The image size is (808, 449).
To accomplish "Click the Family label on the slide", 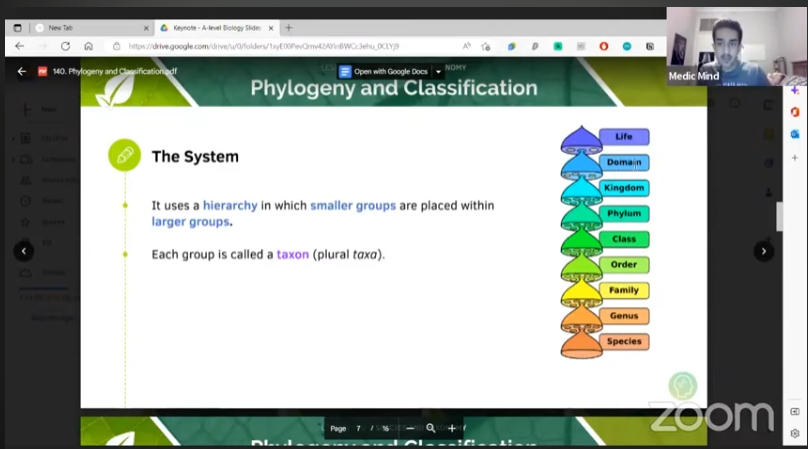I will click(624, 290).
